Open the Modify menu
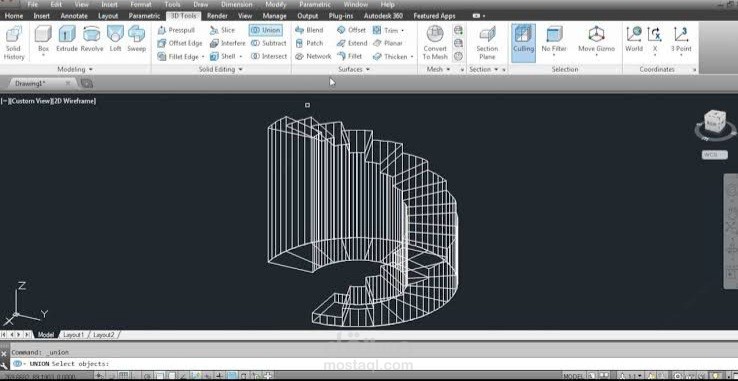The image size is (738, 381). [x=275, y=5]
